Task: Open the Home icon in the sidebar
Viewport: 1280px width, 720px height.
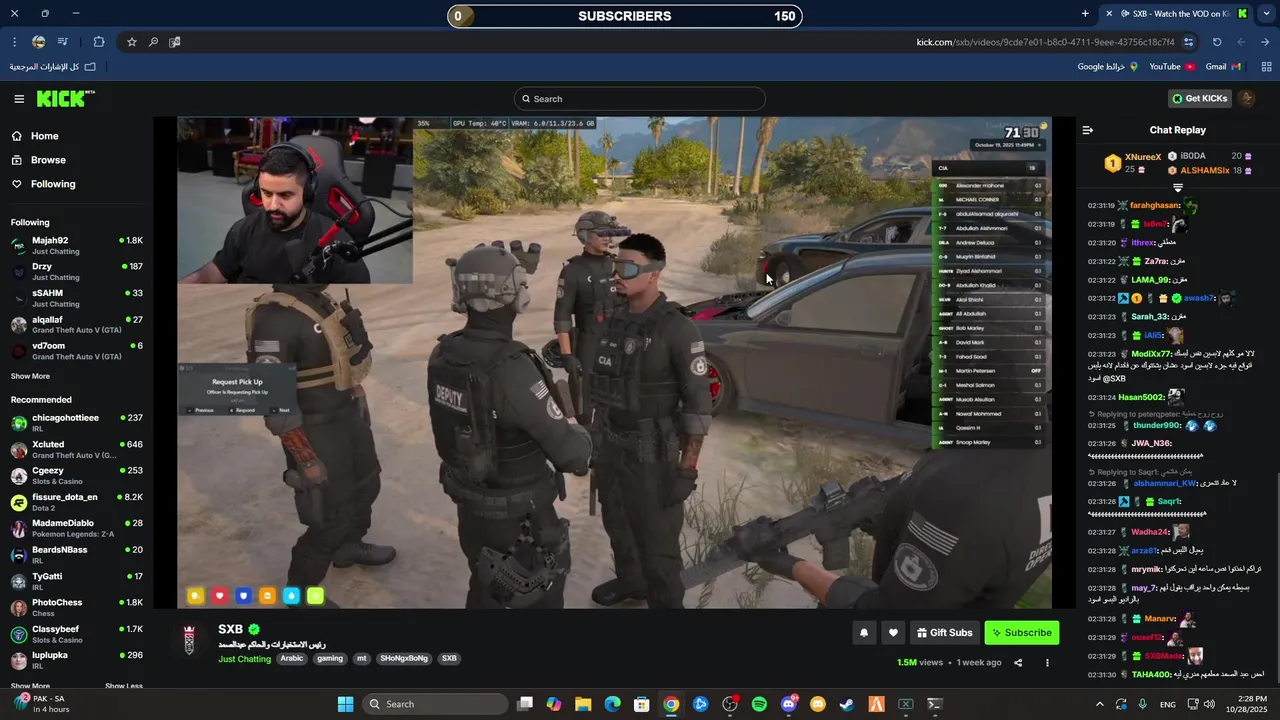Action: pyautogui.click(x=17, y=136)
